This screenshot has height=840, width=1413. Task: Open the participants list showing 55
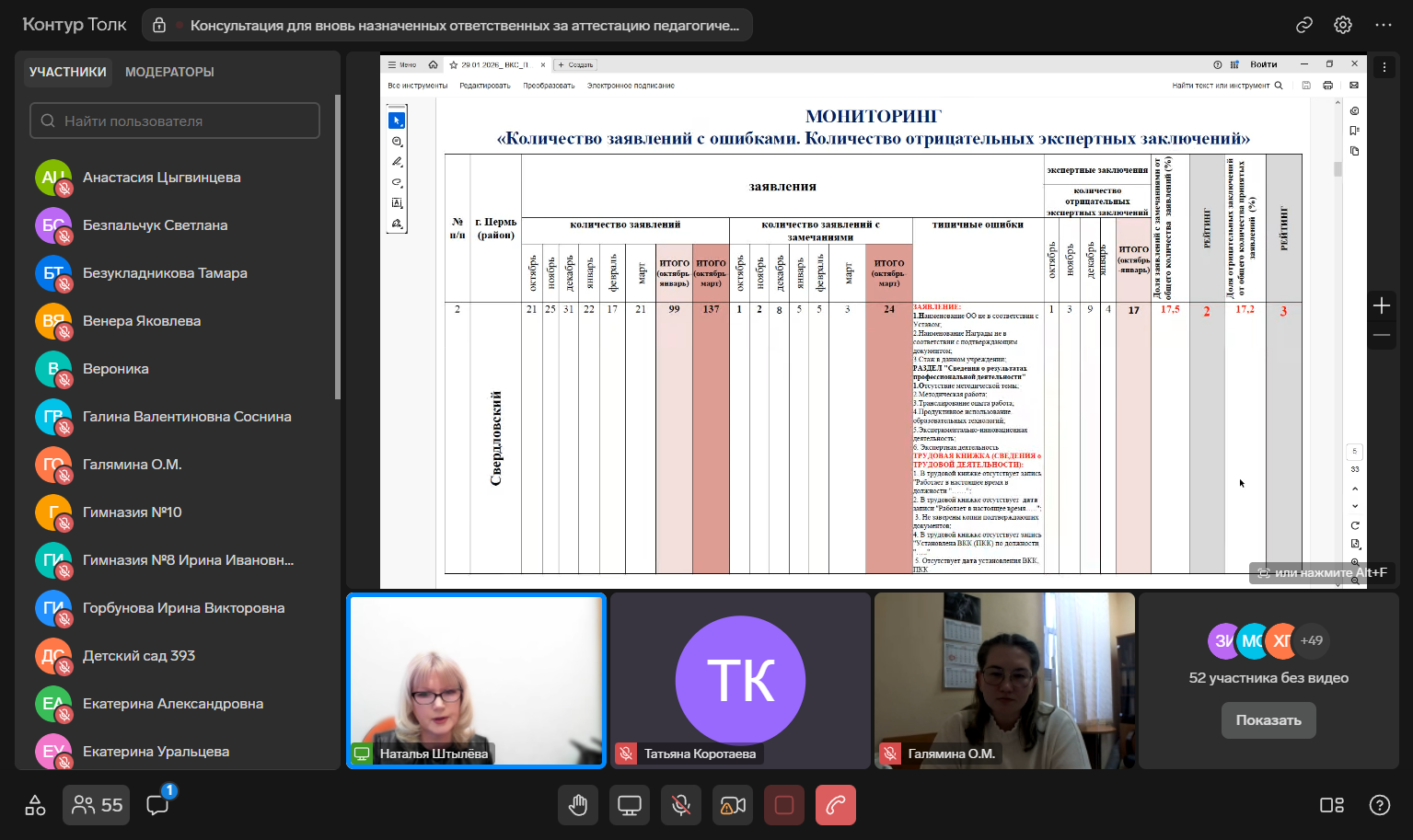tap(97, 805)
